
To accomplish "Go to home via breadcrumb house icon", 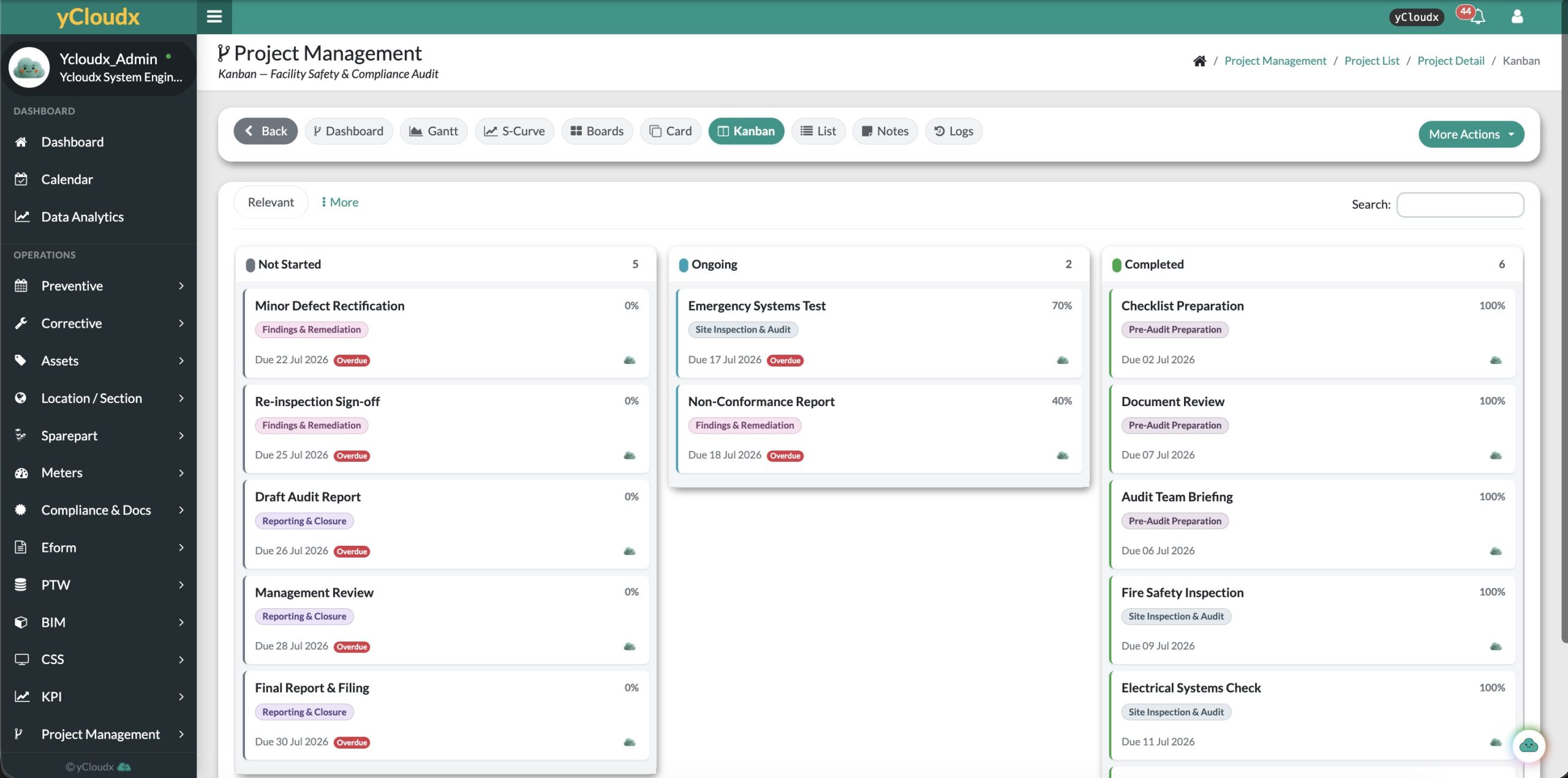I will click(1199, 61).
